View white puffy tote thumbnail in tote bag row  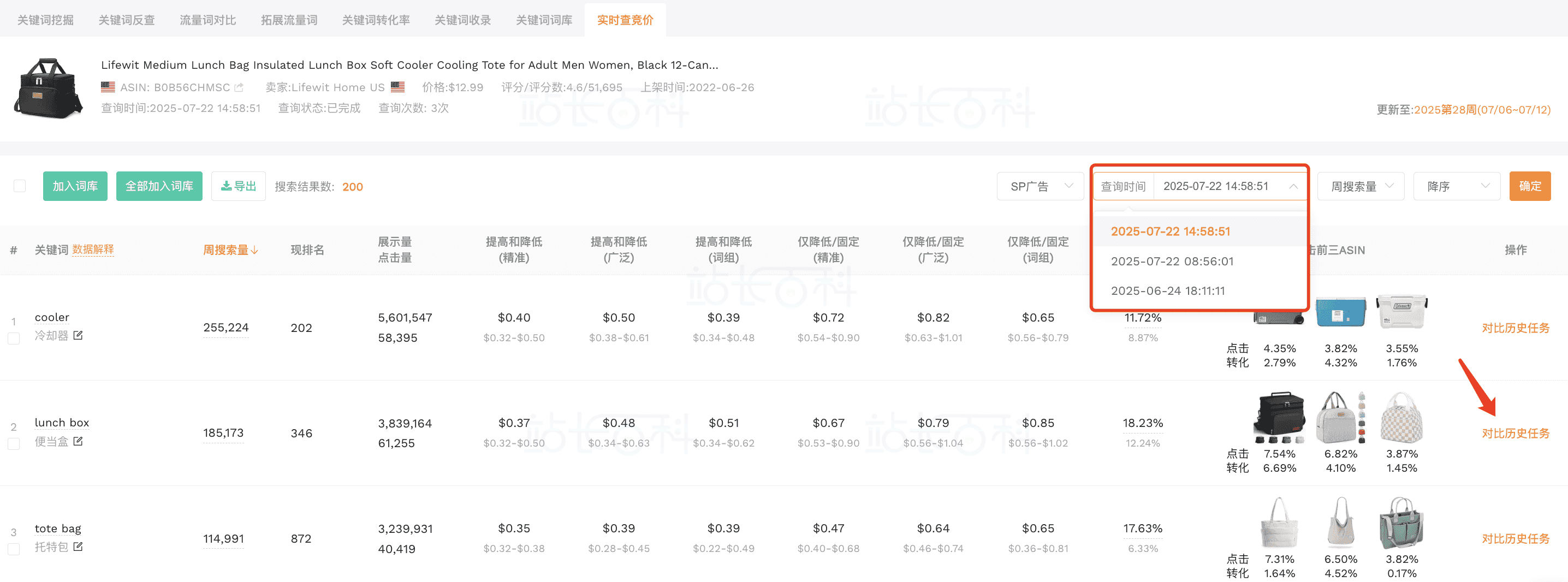(x=1279, y=522)
